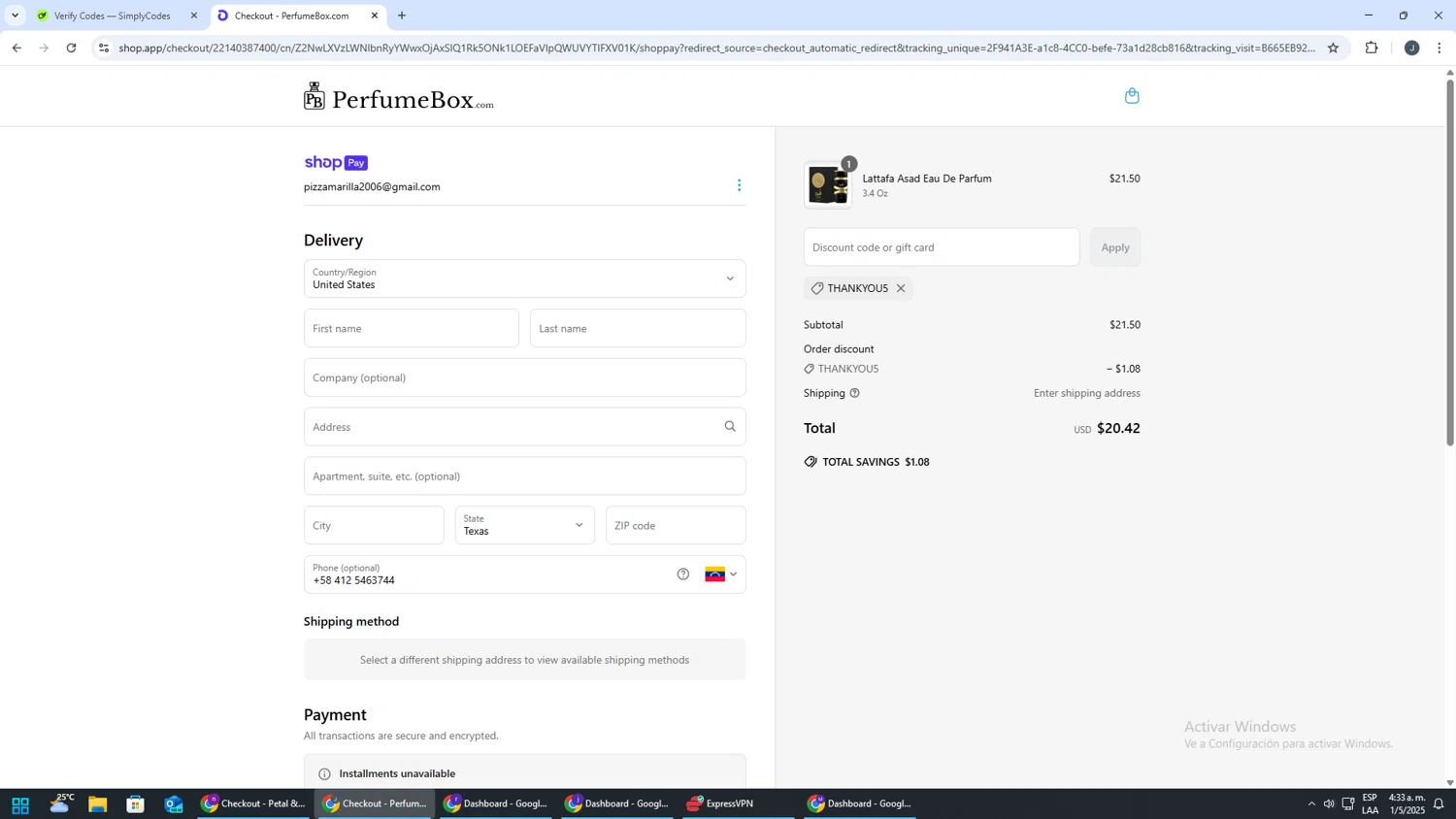
Task: Bookmark this page with star icon
Action: (x=1333, y=48)
